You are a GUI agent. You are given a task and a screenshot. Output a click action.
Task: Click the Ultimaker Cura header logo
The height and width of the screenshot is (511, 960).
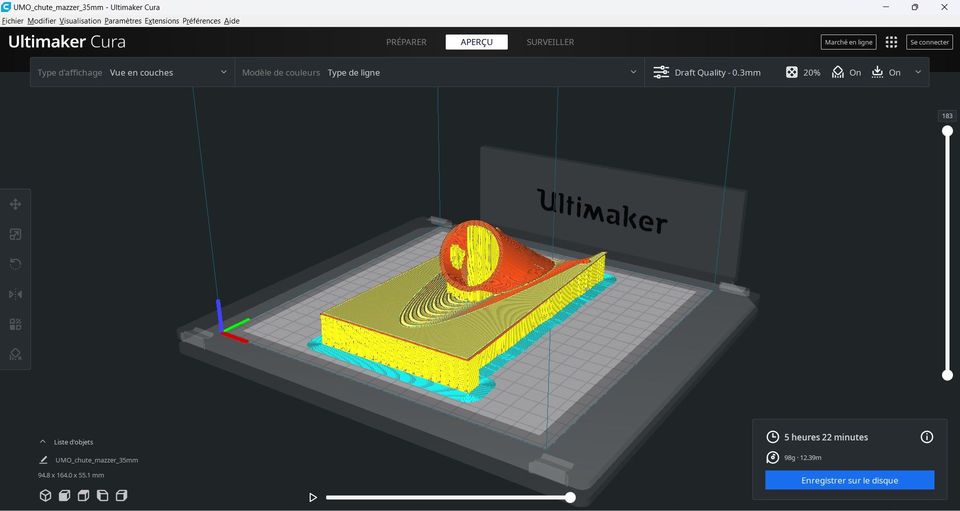(x=67, y=42)
